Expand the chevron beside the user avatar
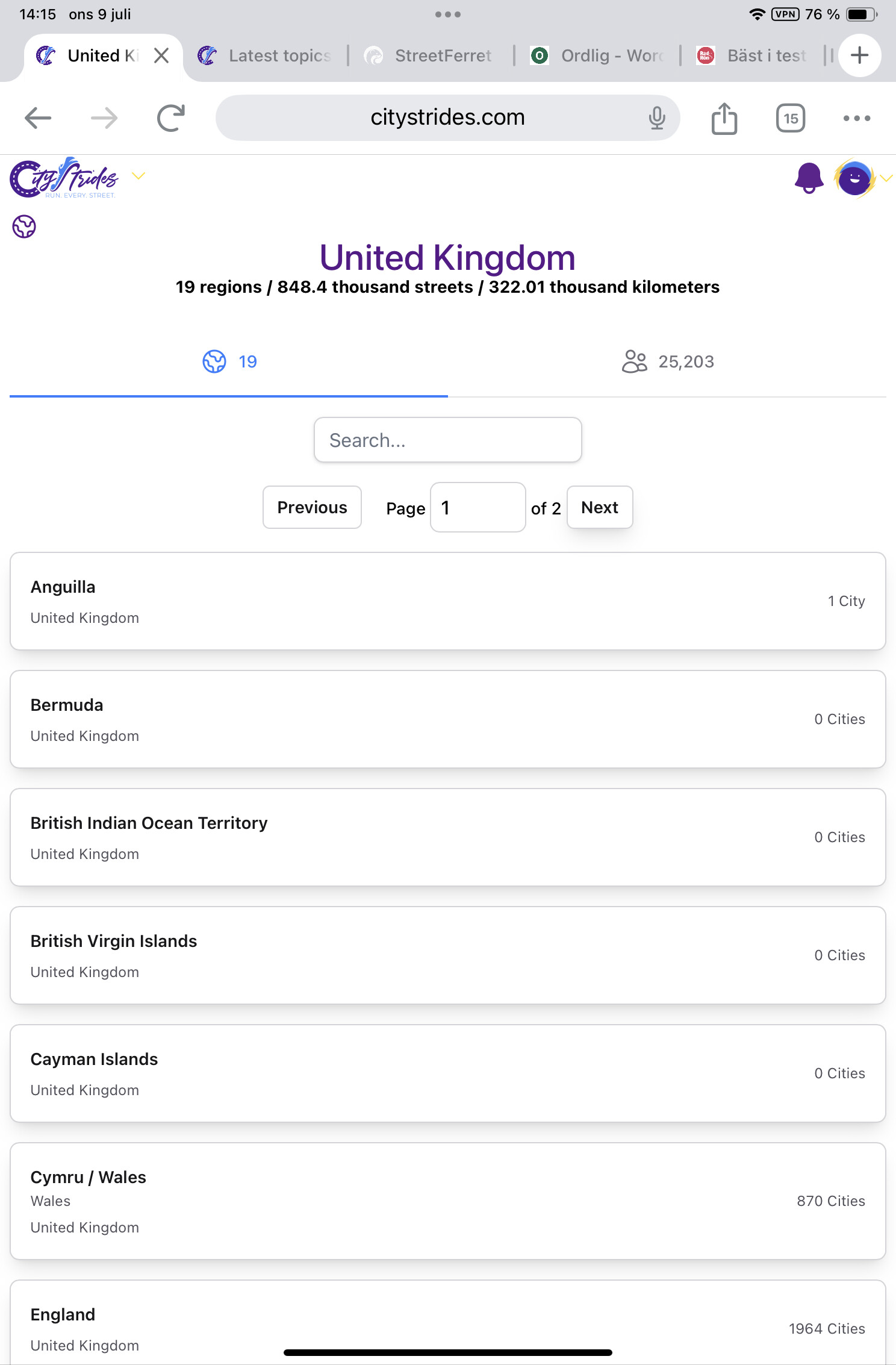The image size is (896, 1365). (886, 178)
